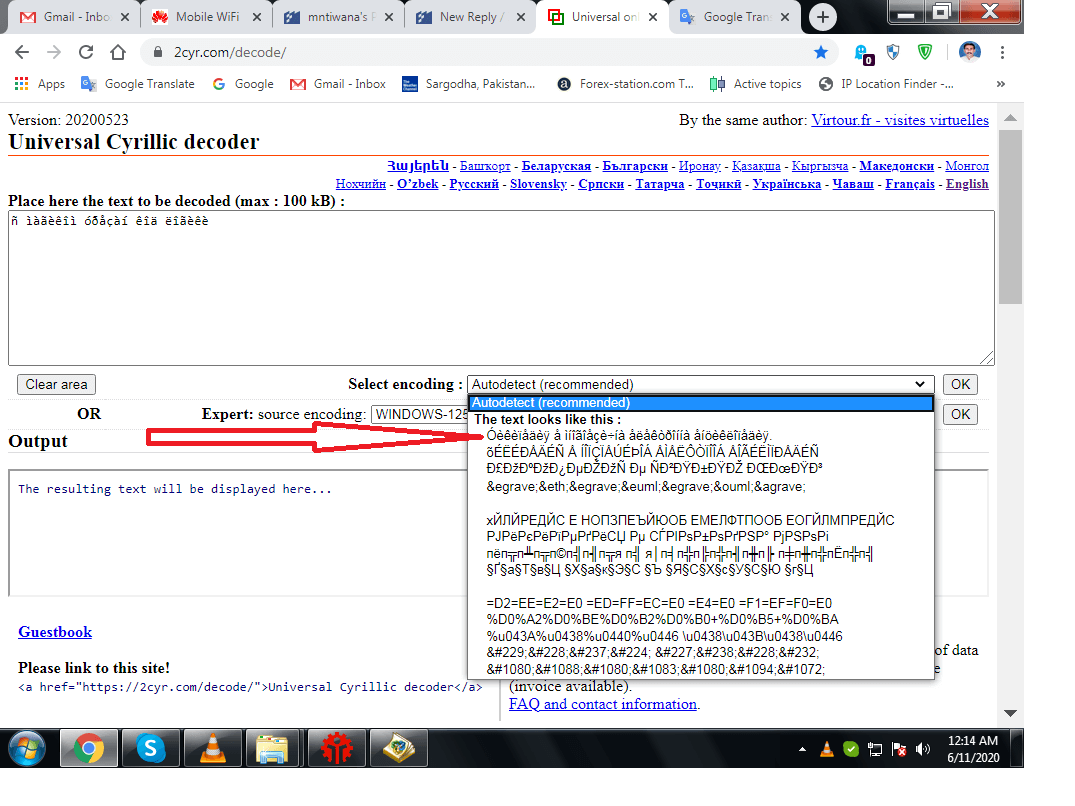Open FAQ and contact information link

[603, 704]
